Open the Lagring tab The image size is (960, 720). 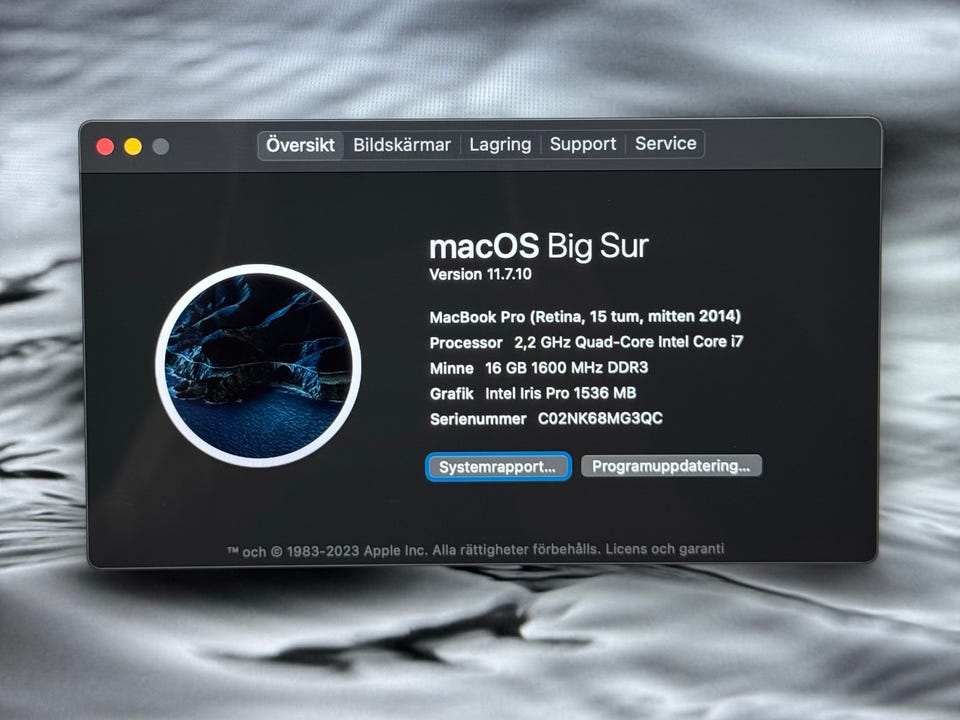500,144
